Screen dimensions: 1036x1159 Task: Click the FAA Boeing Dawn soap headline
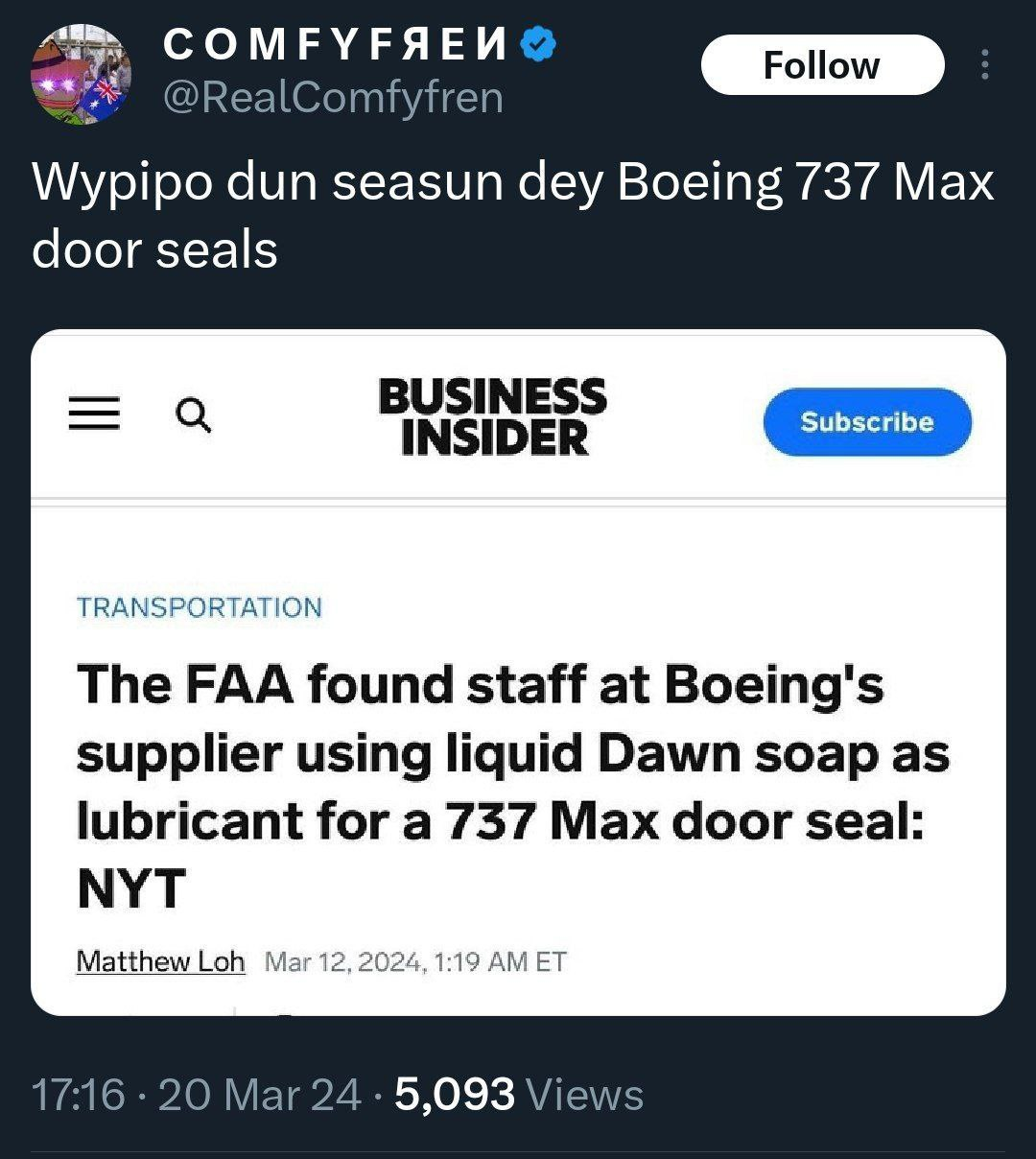[x=512, y=786]
